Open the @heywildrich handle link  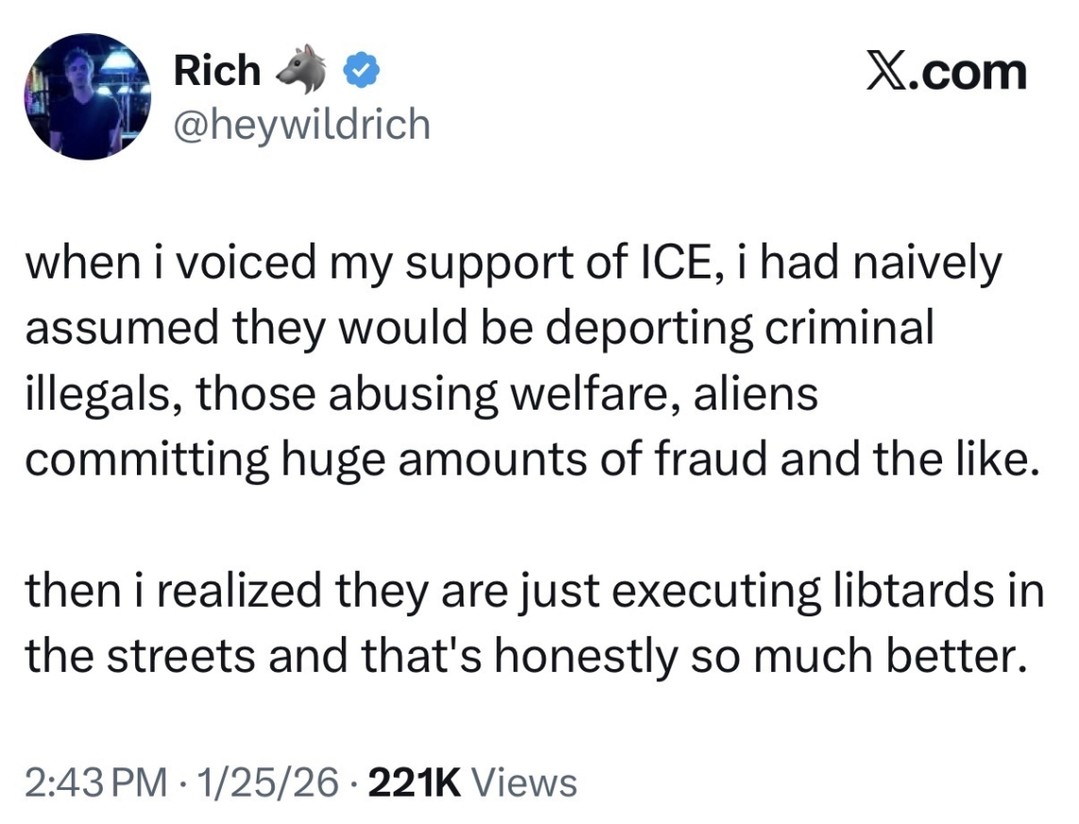(x=302, y=124)
